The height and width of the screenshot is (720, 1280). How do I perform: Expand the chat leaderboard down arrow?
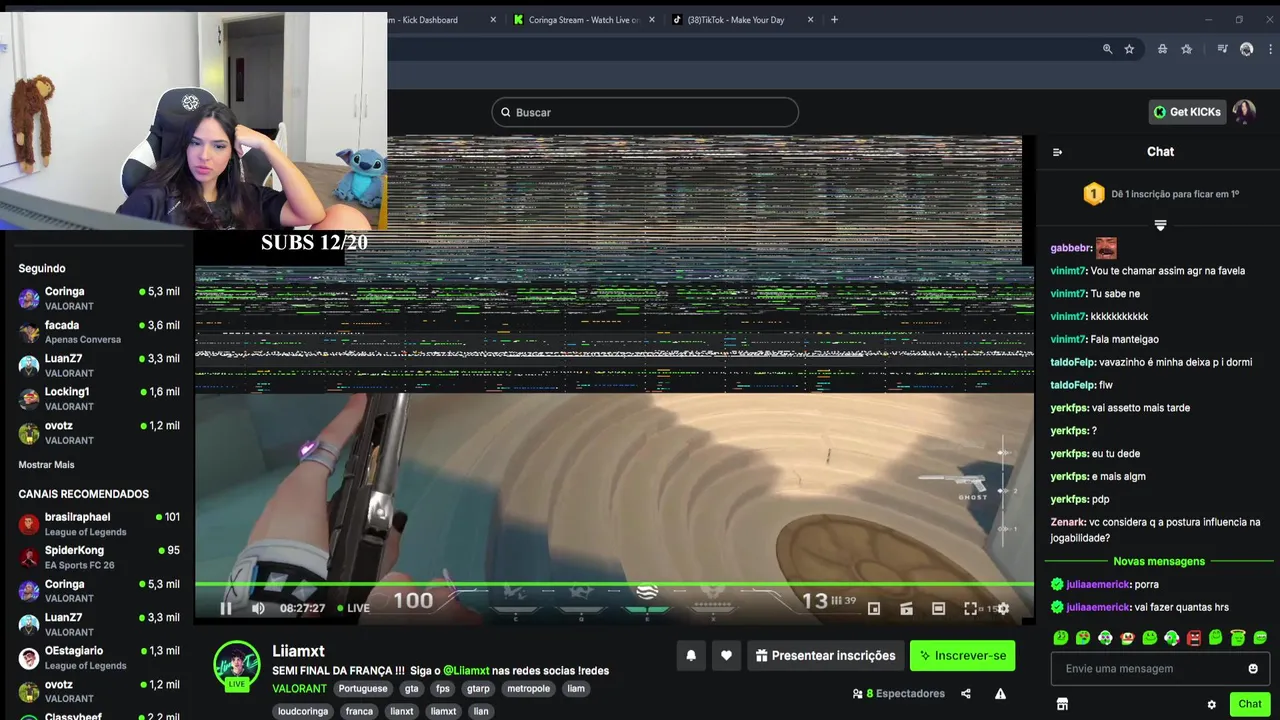coord(1160,225)
